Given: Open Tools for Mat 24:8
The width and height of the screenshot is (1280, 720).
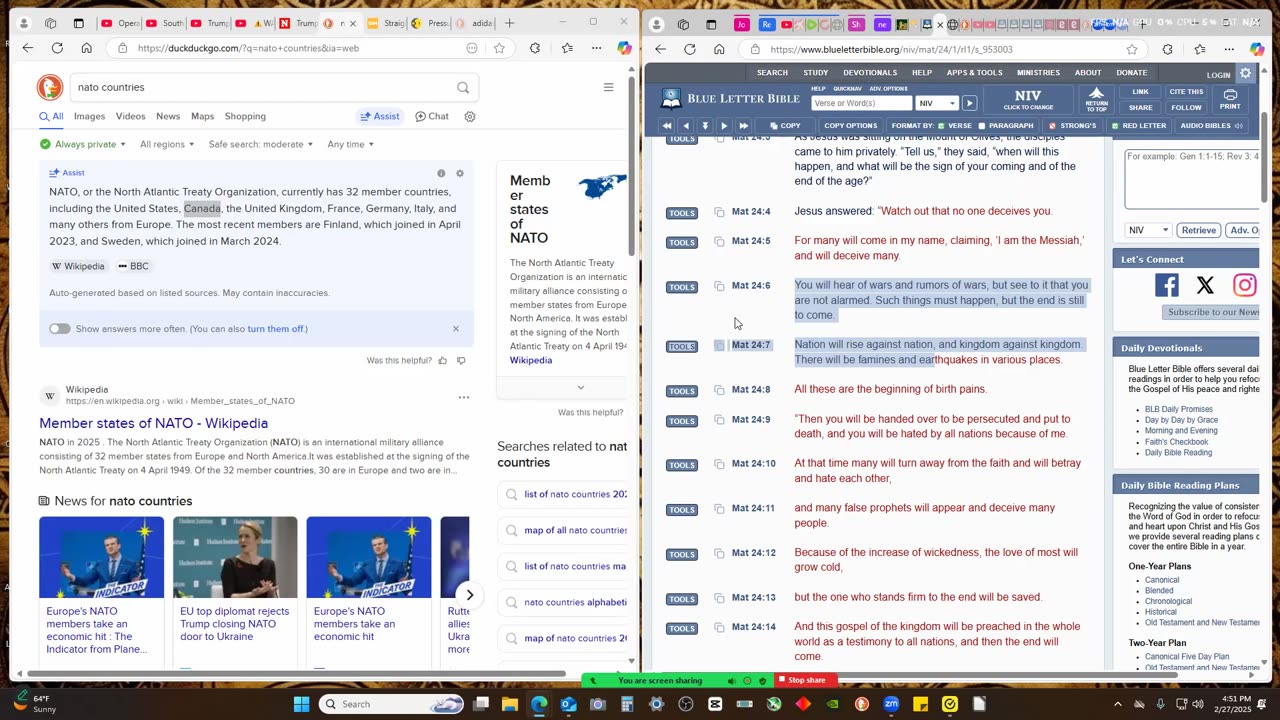Looking at the screenshot, I should [682, 391].
